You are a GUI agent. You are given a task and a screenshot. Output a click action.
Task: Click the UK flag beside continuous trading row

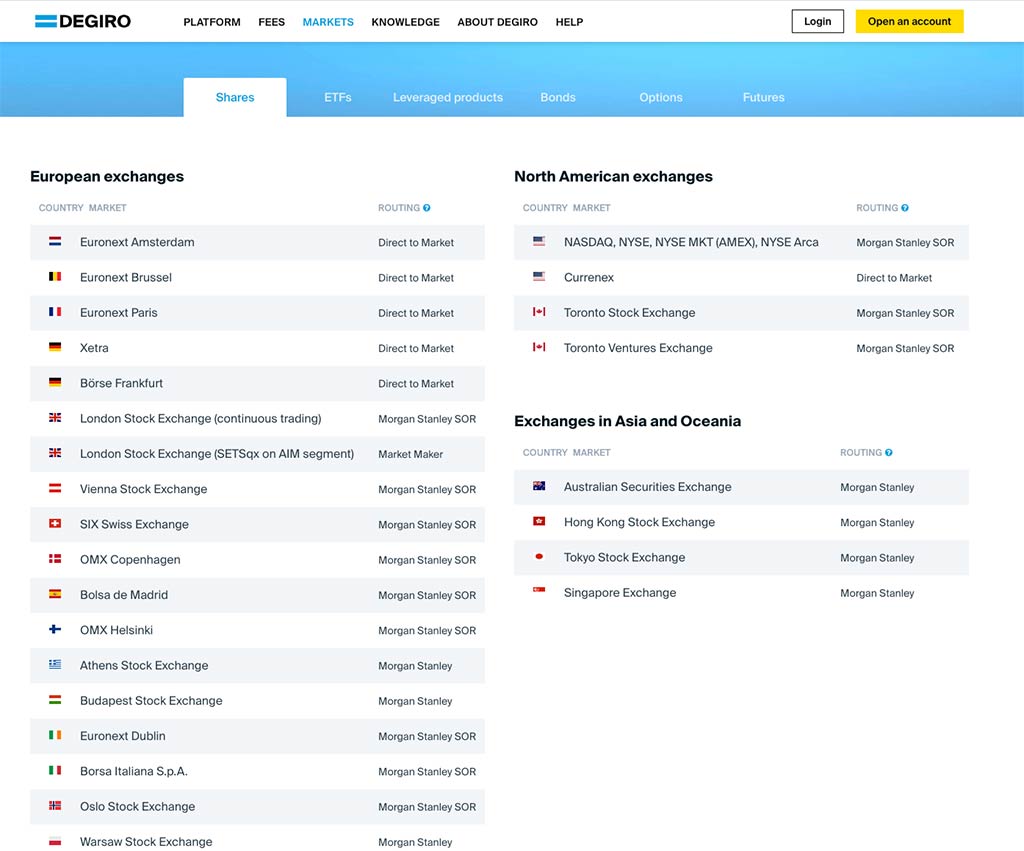point(55,418)
